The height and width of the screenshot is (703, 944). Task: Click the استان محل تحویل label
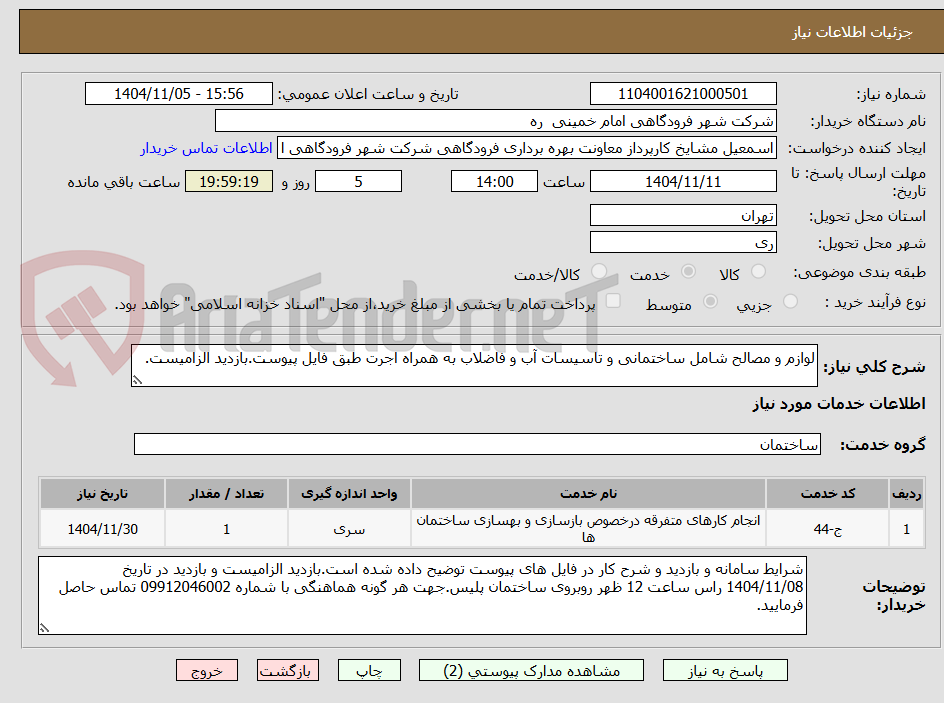pos(867,216)
